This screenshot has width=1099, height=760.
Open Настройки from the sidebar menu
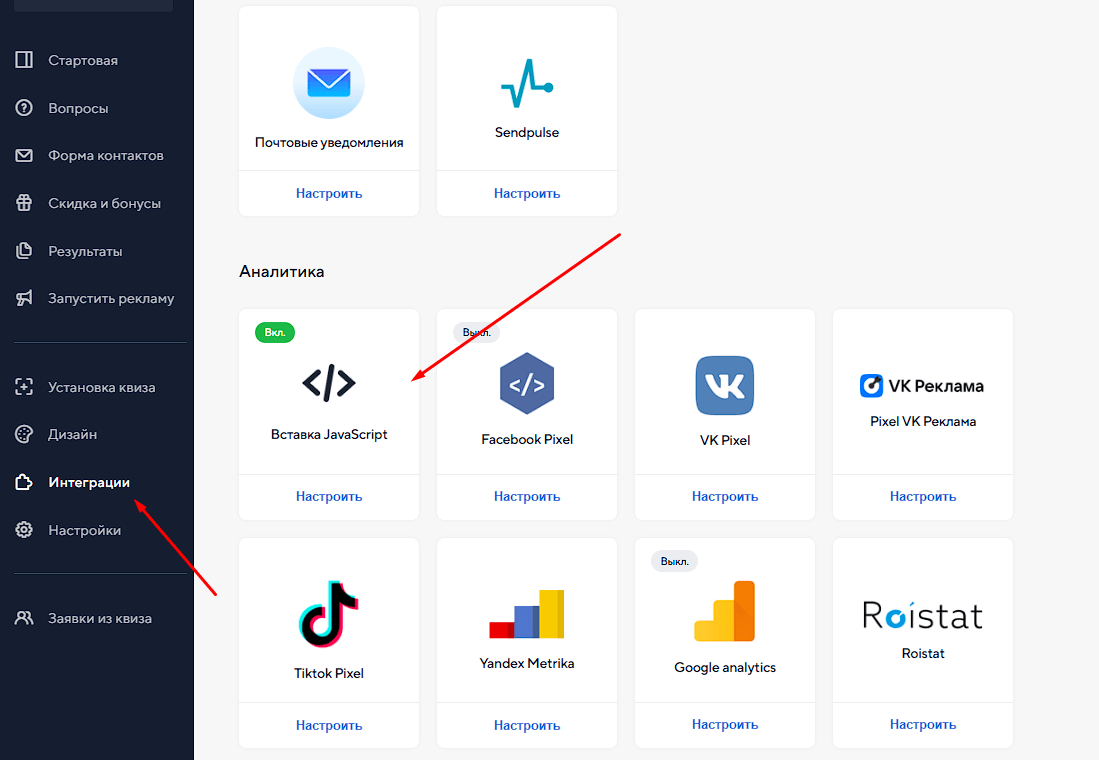pyautogui.click(x=84, y=531)
